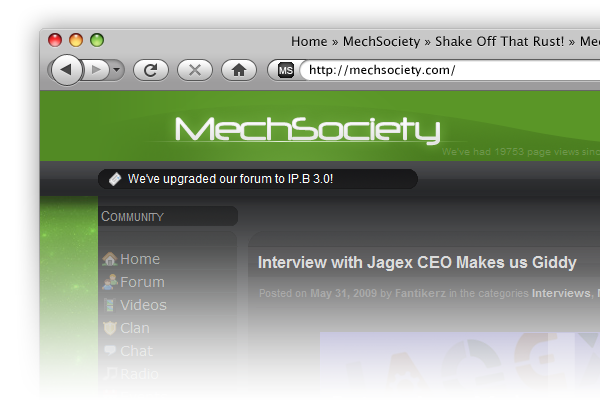The image size is (600, 400).
Task: Click the green zoom window button
Action: click(97, 40)
